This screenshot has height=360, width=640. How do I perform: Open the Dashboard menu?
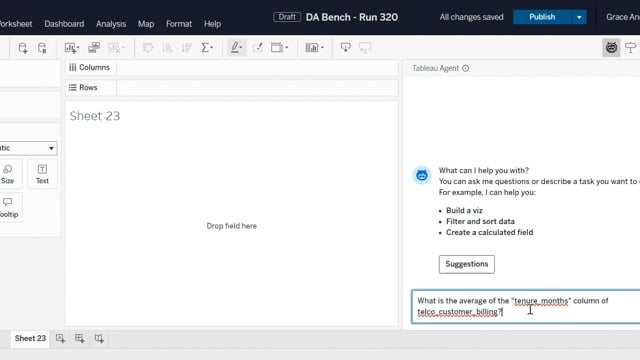(64, 24)
